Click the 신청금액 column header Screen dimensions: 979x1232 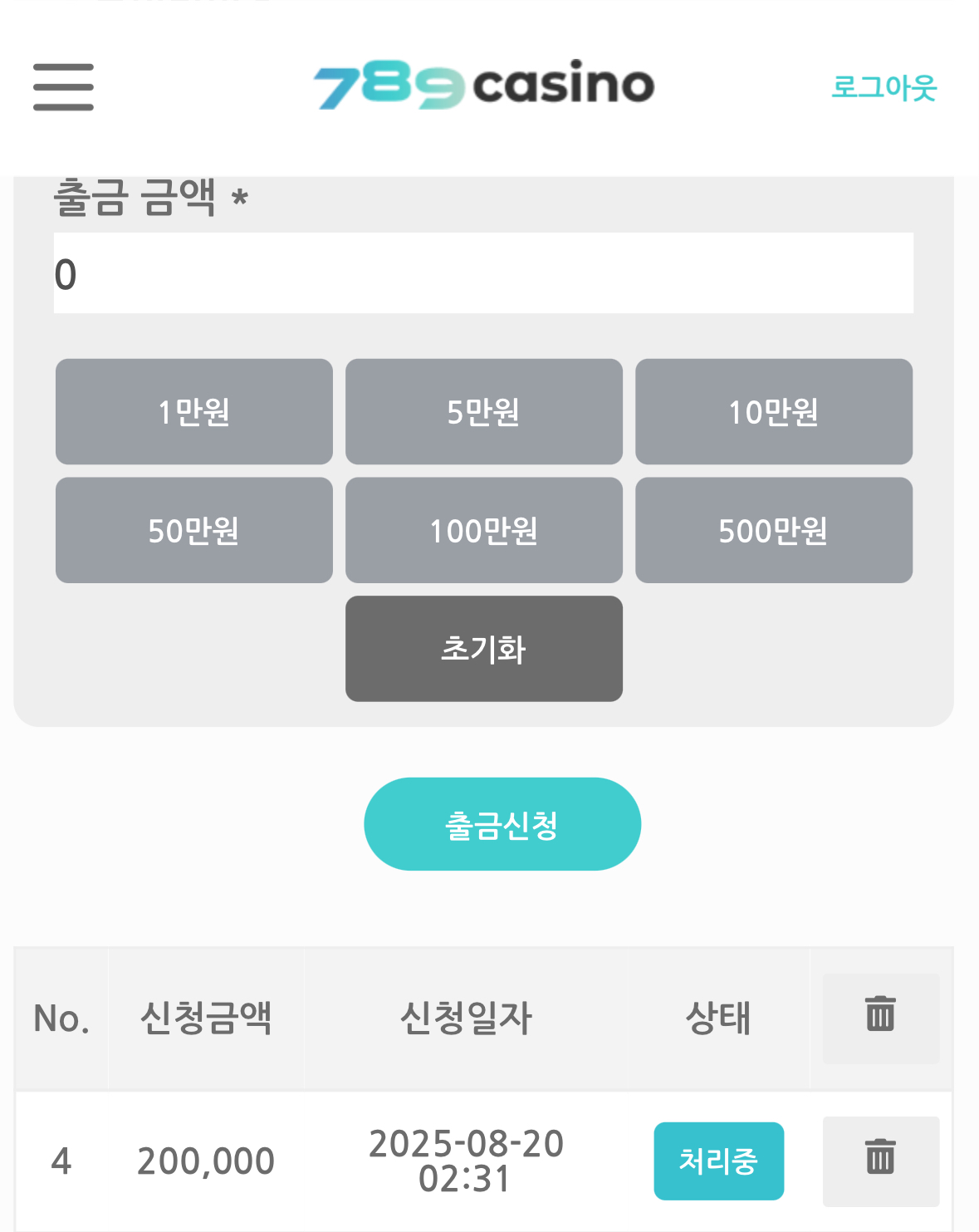pos(206,1018)
